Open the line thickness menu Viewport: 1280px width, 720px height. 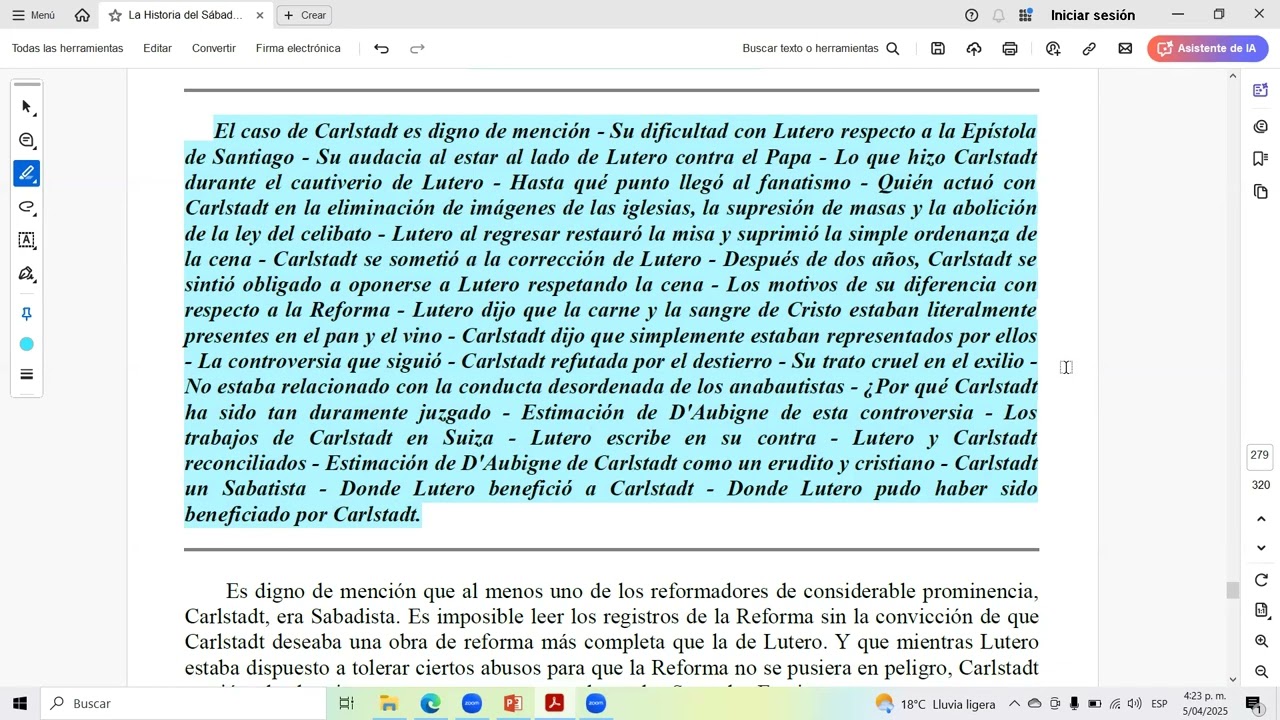27,375
